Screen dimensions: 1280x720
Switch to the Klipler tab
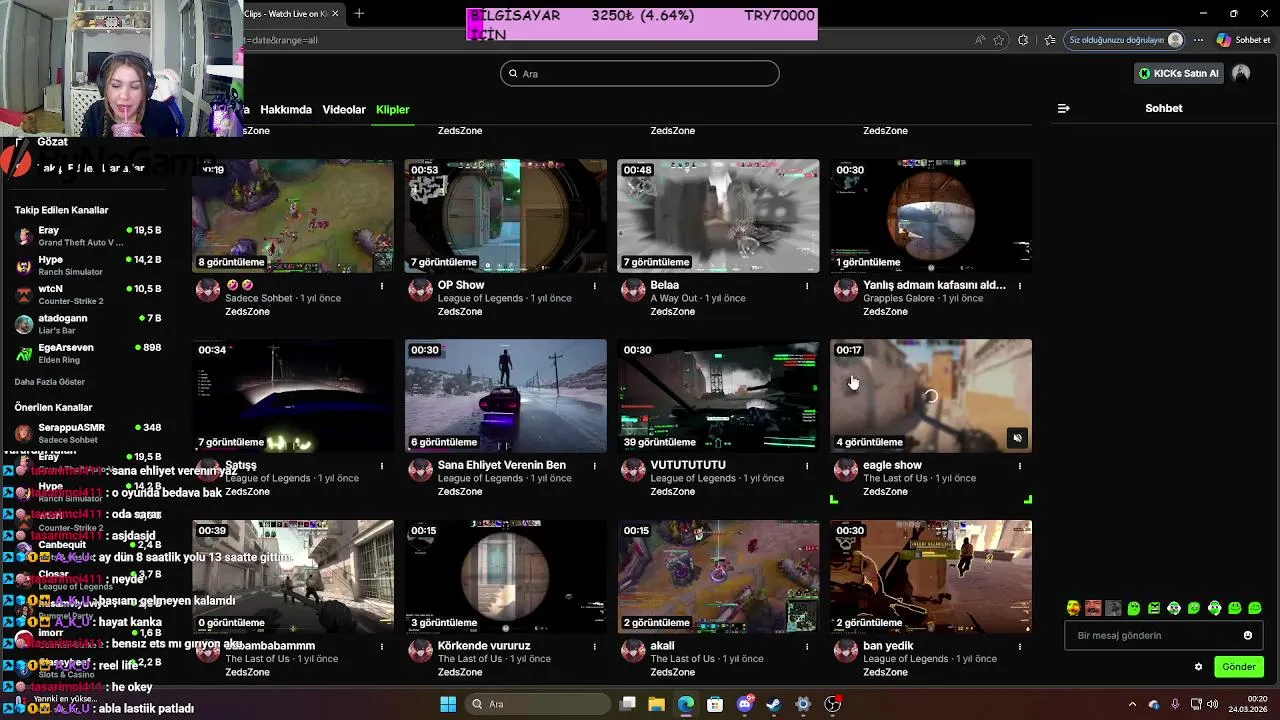[x=392, y=109]
